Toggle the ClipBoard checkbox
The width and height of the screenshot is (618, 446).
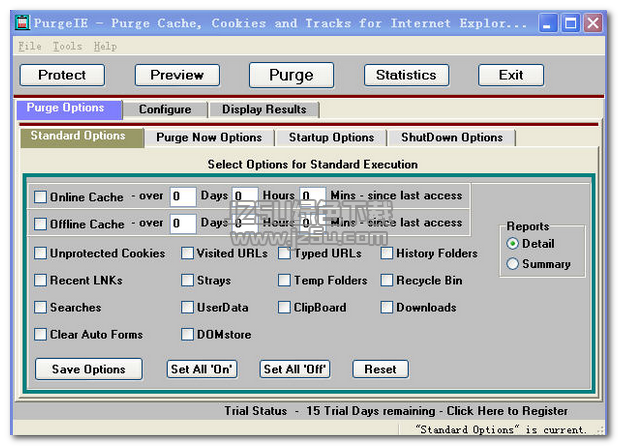[284, 307]
